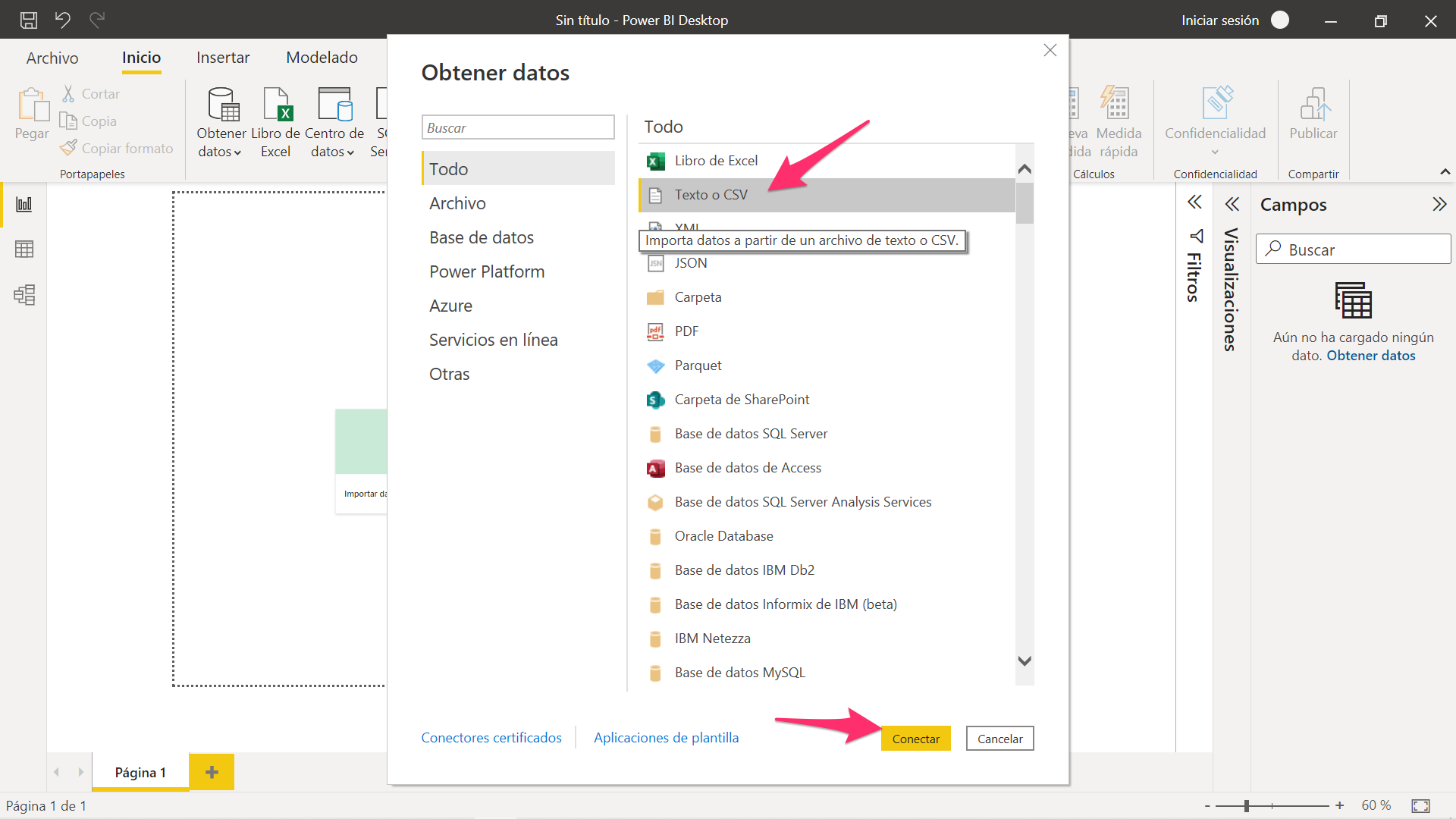Click the PDF data source icon
Image resolution: width=1456 pixels, height=819 pixels.
coord(656,330)
